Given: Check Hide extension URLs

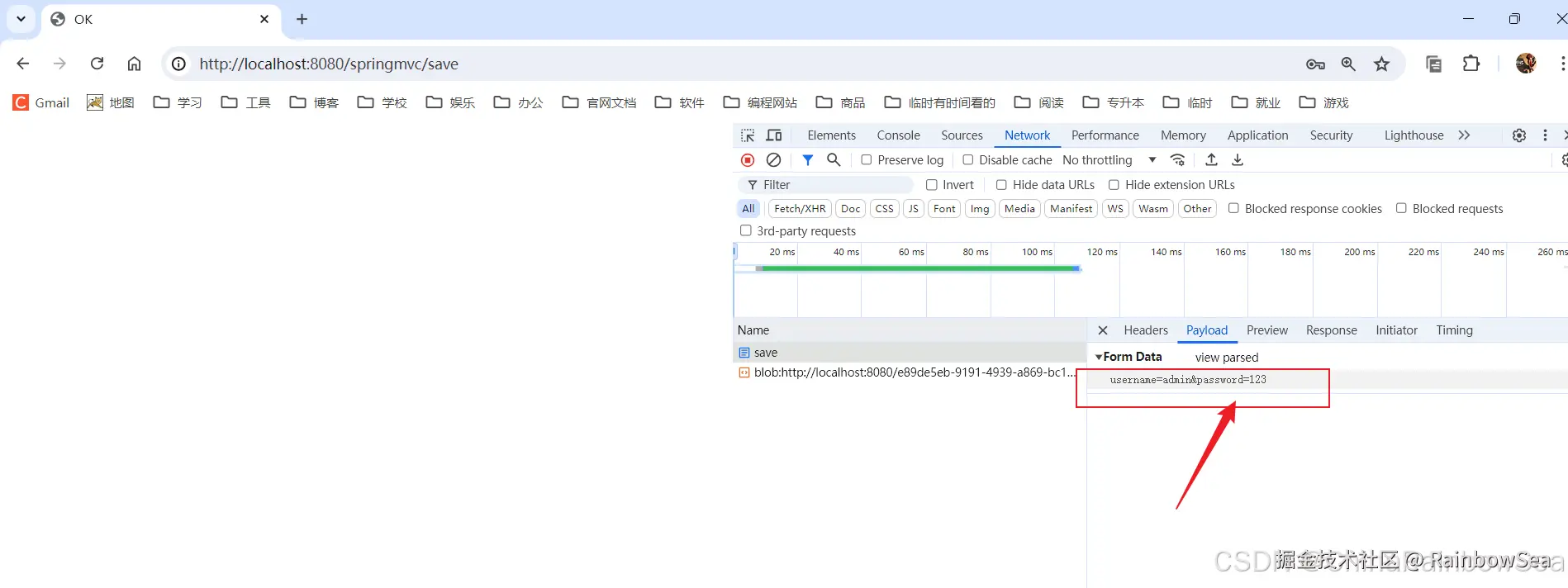Looking at the screenshot, I should (x=1114, y=185).
